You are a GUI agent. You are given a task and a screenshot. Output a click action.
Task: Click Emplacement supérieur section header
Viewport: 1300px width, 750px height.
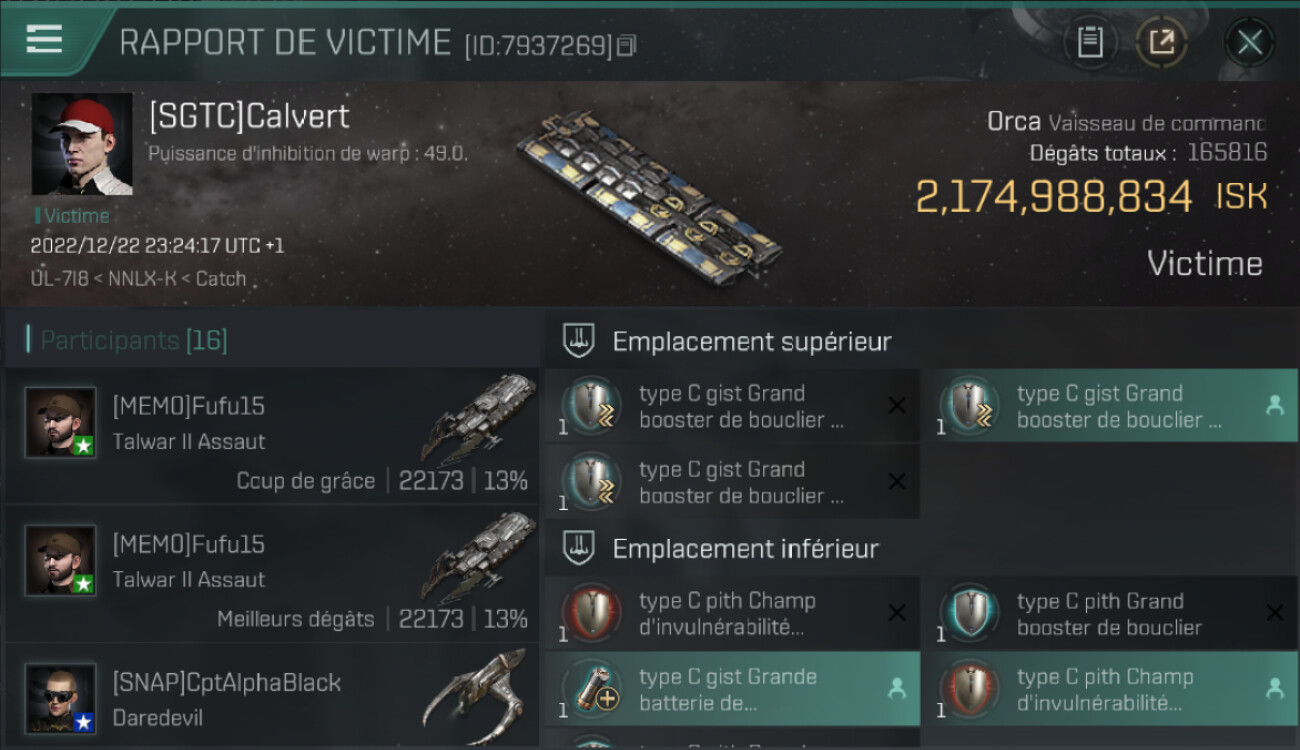(x=752, y=341)
